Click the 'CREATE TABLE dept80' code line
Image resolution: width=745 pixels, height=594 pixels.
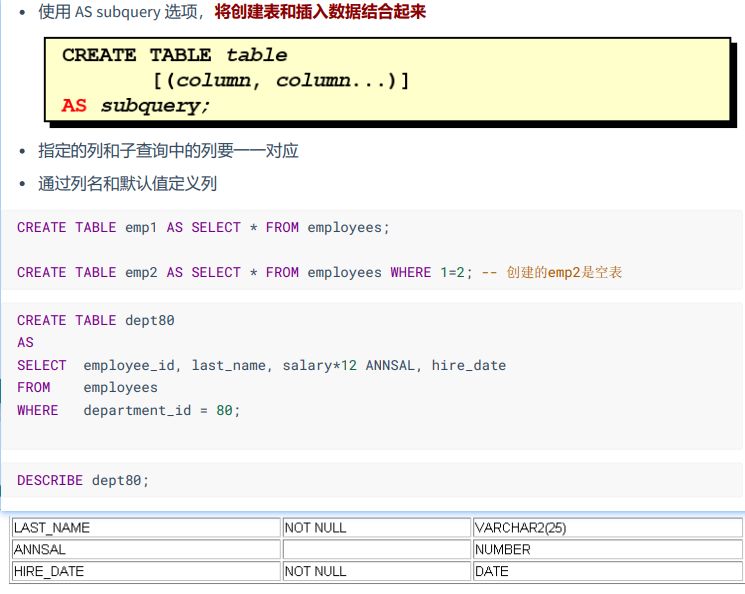point(96,320)
